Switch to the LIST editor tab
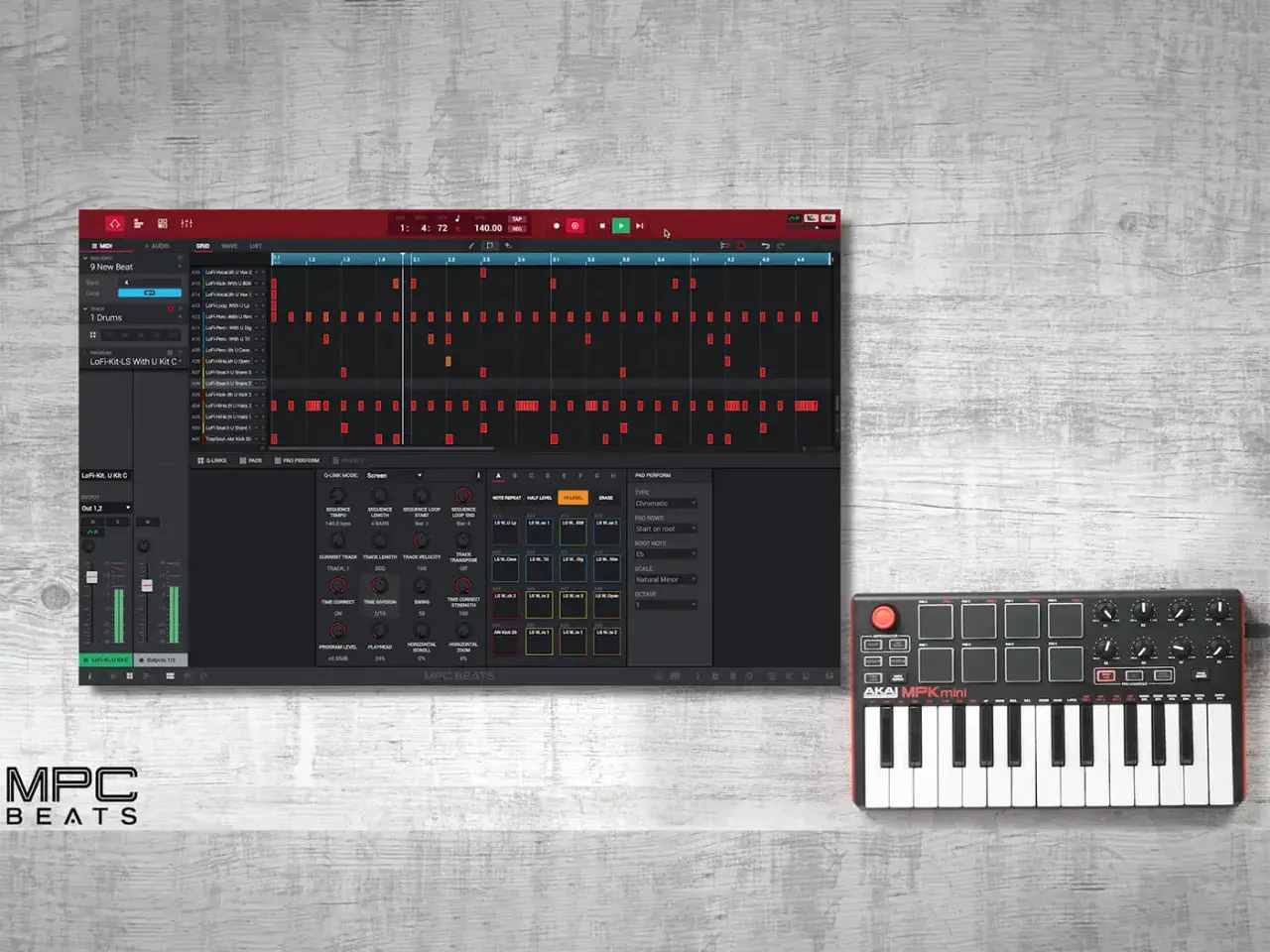 tap(255, 246)
